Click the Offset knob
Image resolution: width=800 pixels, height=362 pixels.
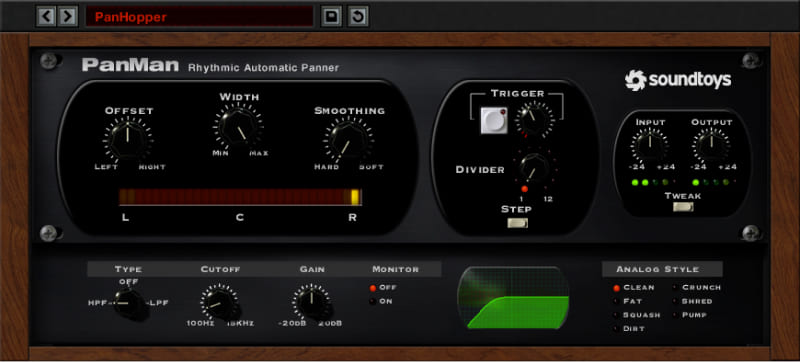[x=127, y=140]
